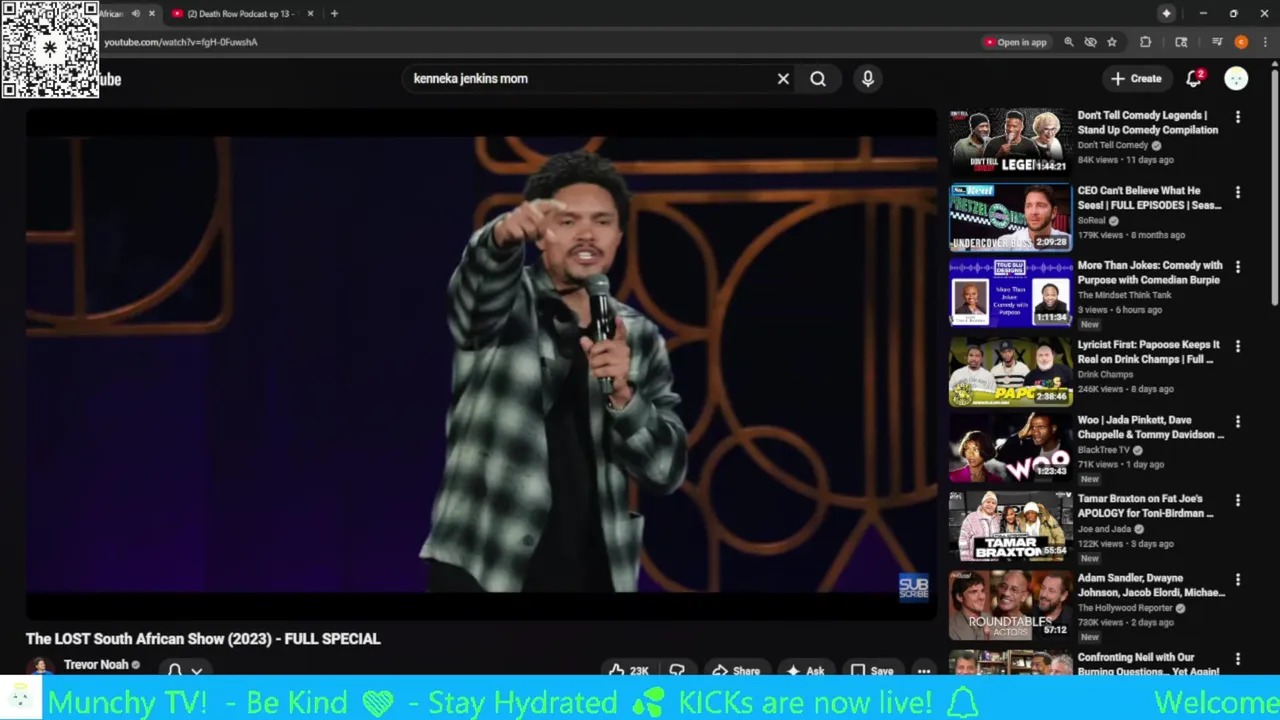Open options for More Than Jokes video

[1238, 267]
